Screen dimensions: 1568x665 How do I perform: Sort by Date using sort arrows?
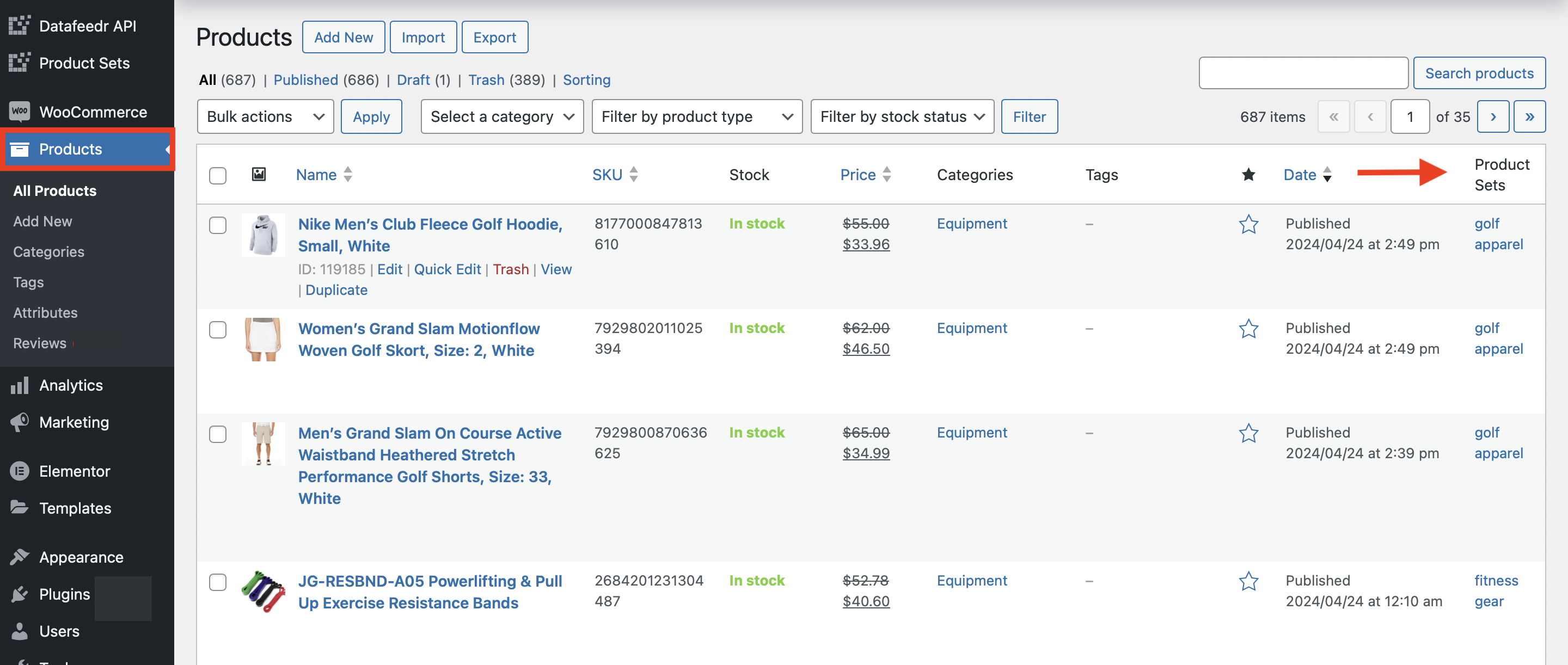[1327, 175]
